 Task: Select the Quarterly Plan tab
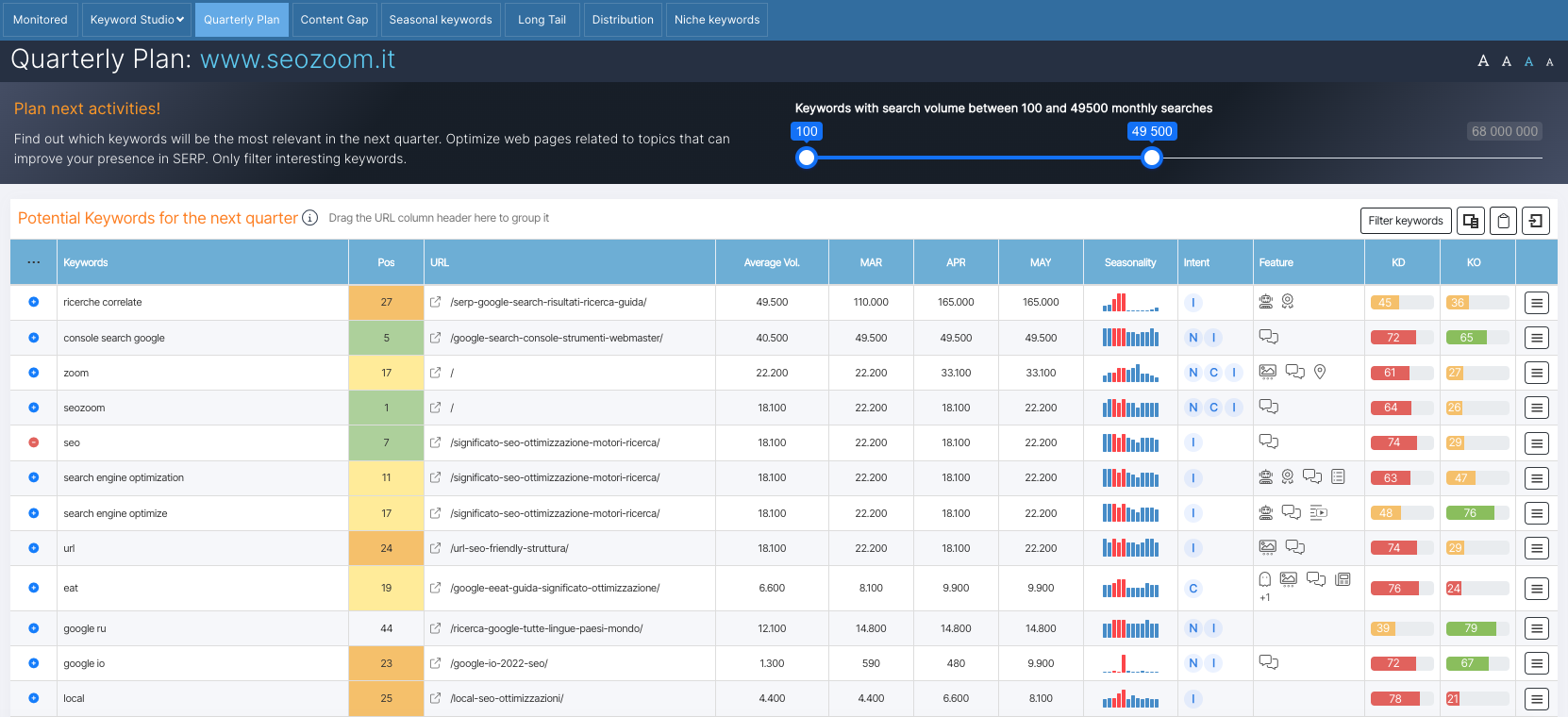(242, 20)
